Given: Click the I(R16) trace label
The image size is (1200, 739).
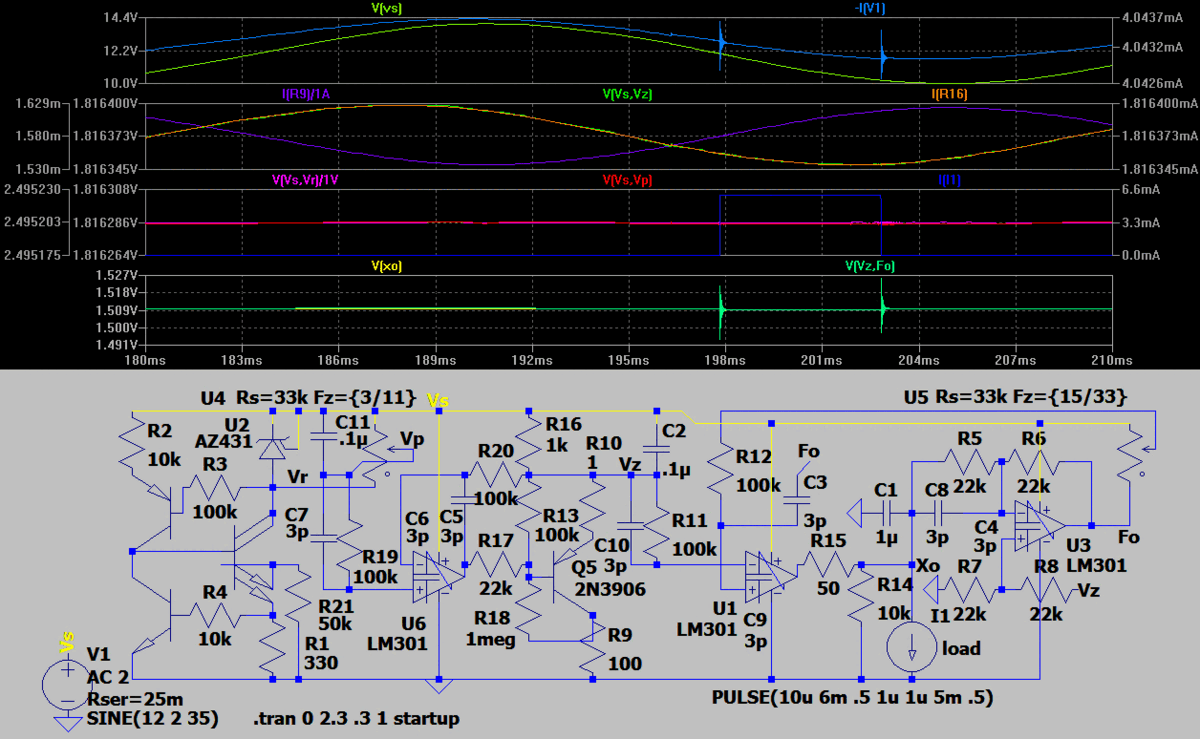Looking at the screenshot, I should click(x=948, y=94).
